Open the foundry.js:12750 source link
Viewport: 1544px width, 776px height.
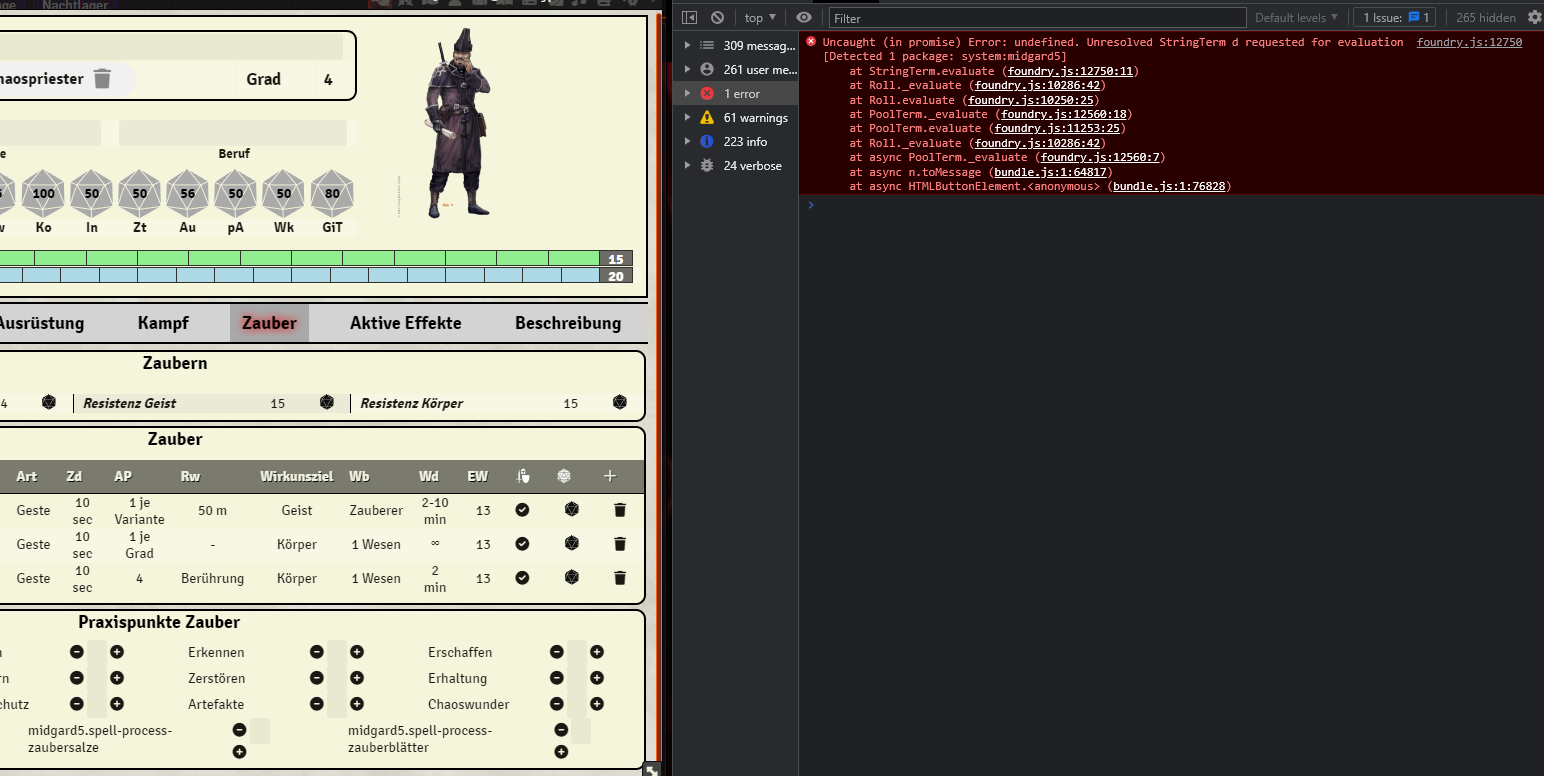tap(1469, 42)
